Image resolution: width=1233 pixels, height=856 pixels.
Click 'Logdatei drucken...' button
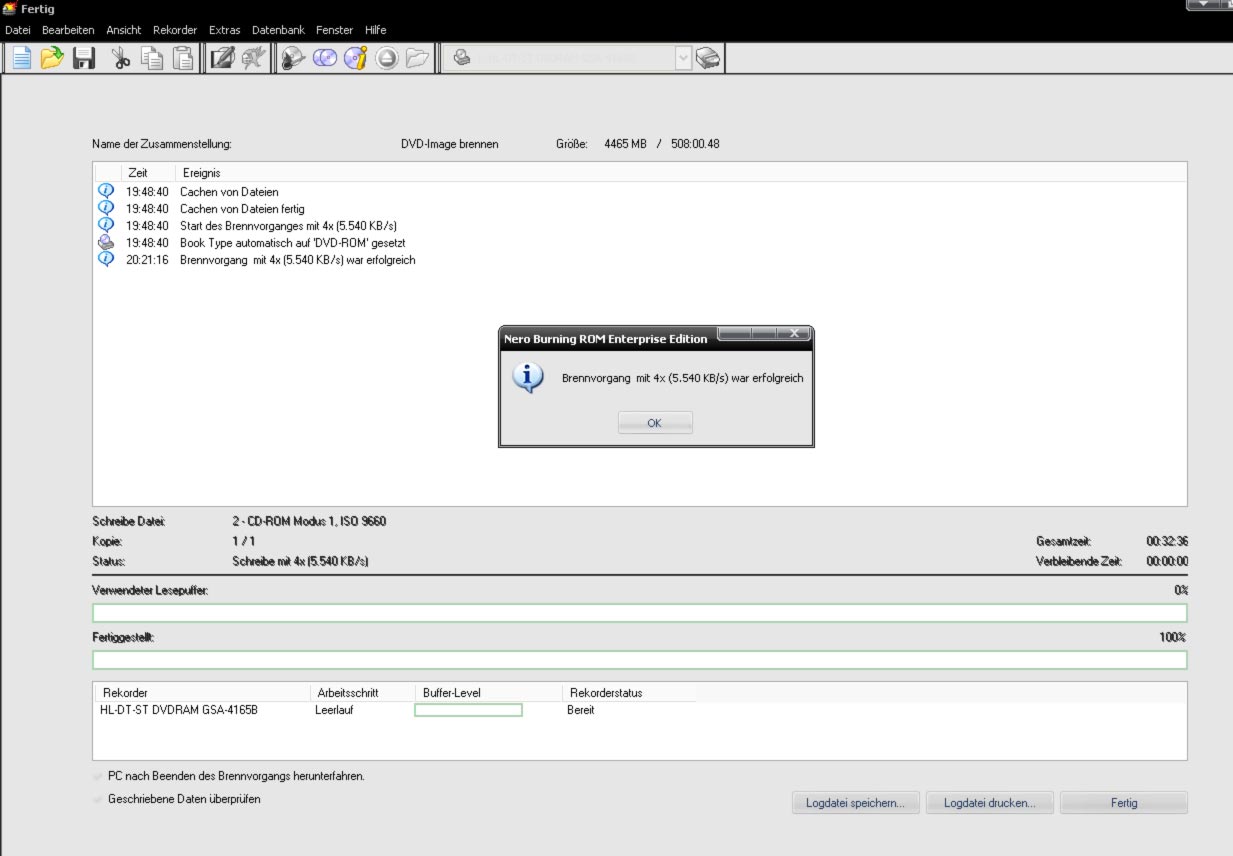coord(990,802)
